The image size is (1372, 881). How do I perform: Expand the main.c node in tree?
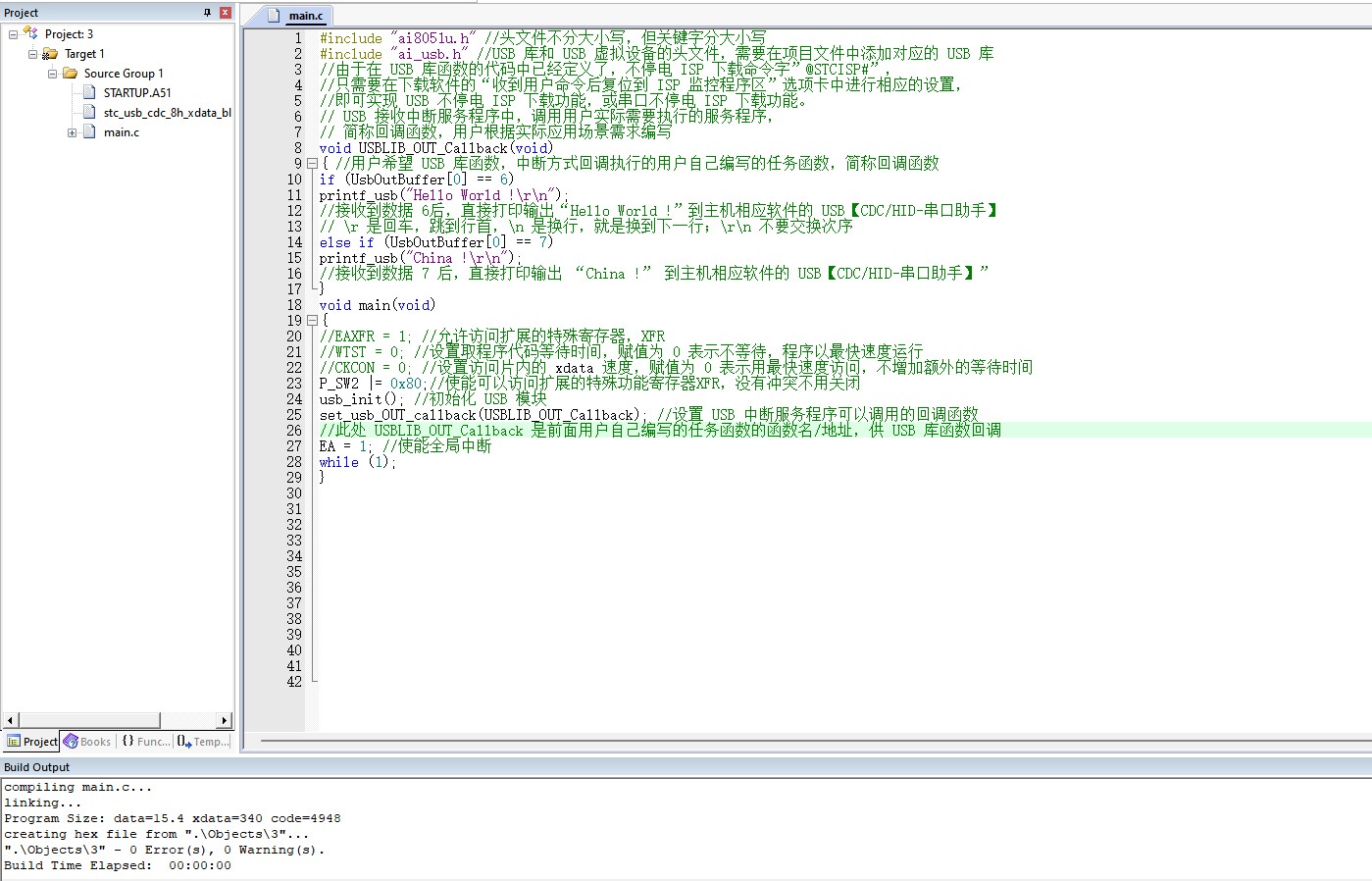[x=72, y=132]
